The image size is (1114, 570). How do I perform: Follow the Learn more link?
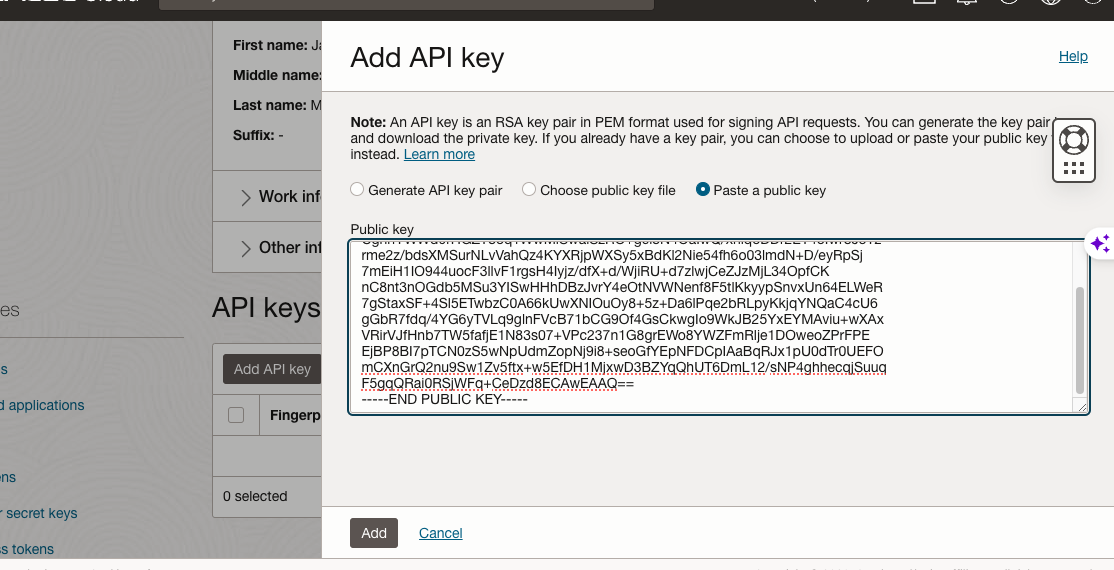point(439,155)
